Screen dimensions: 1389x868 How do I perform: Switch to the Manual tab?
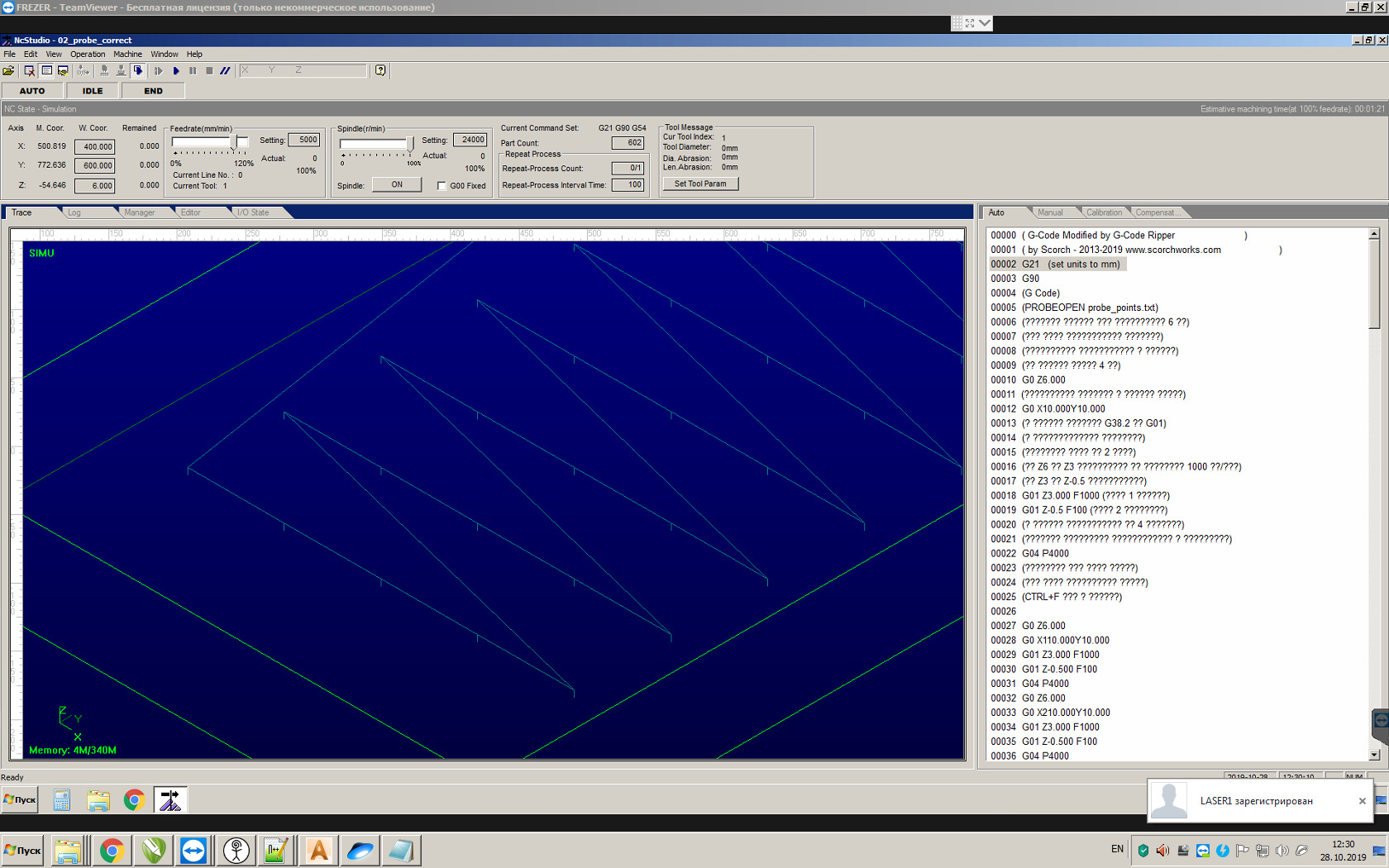coord(1050,212)
